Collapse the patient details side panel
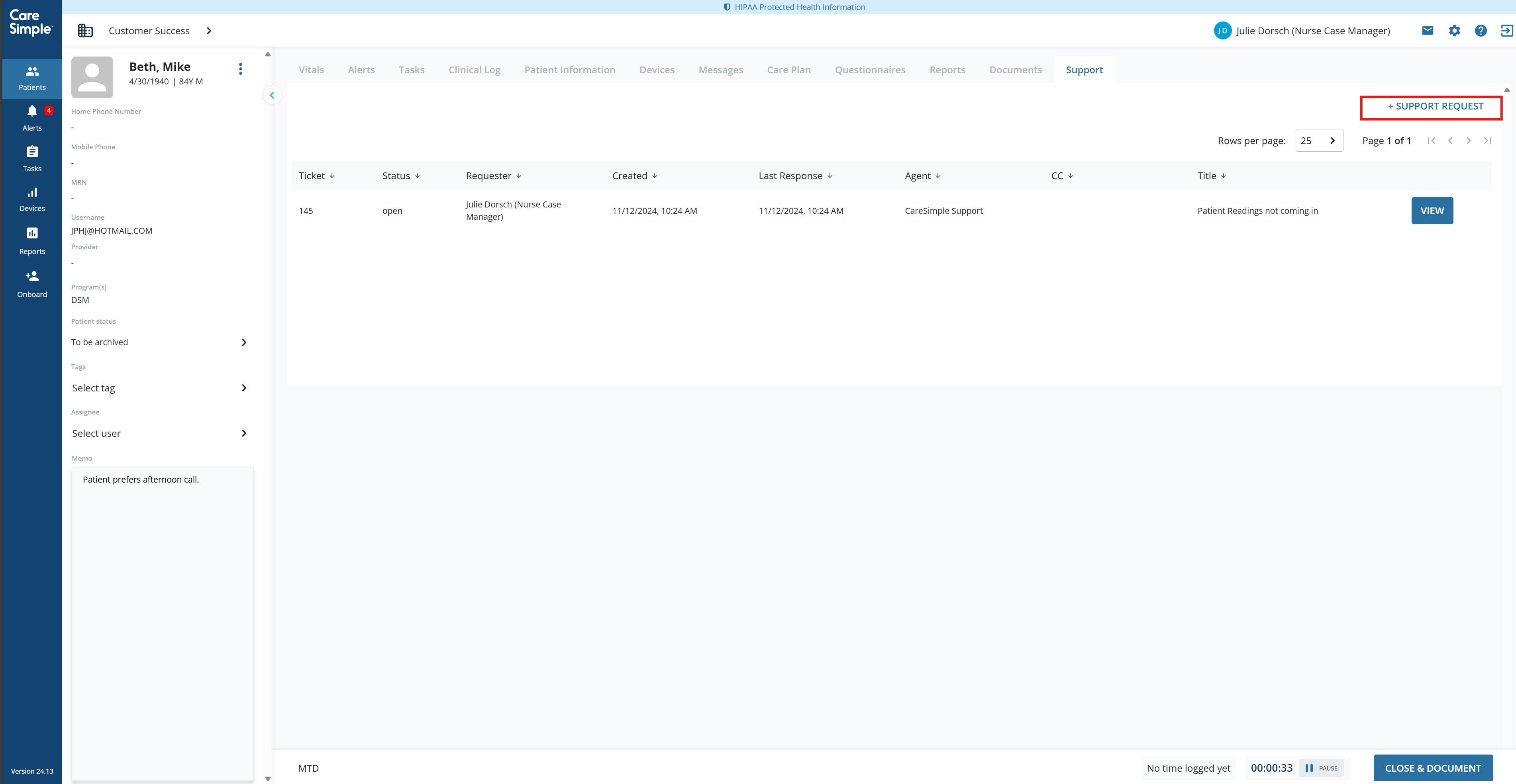1516x784 pixels. pyautogui.click(x=272, y=95)
